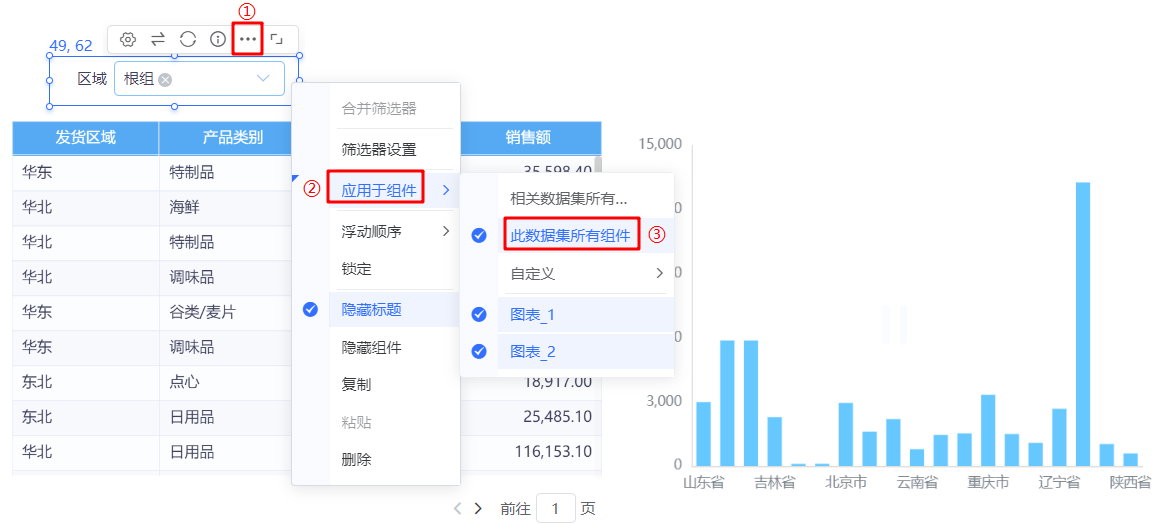
Task: Click the 发货区域 column header
Action: pos(86,137)
